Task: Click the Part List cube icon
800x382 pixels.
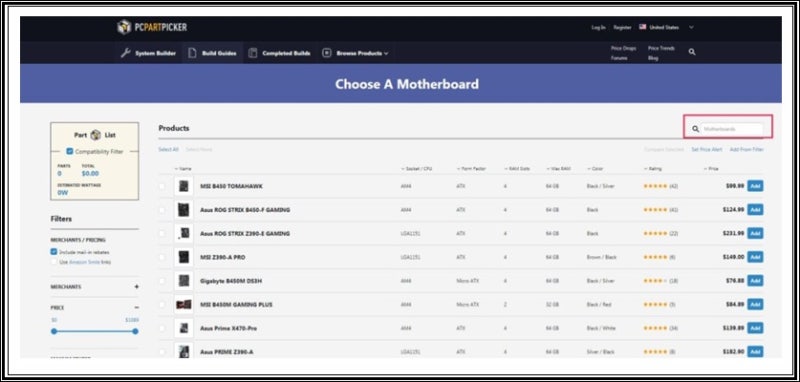Action: (x=95, y=135)
